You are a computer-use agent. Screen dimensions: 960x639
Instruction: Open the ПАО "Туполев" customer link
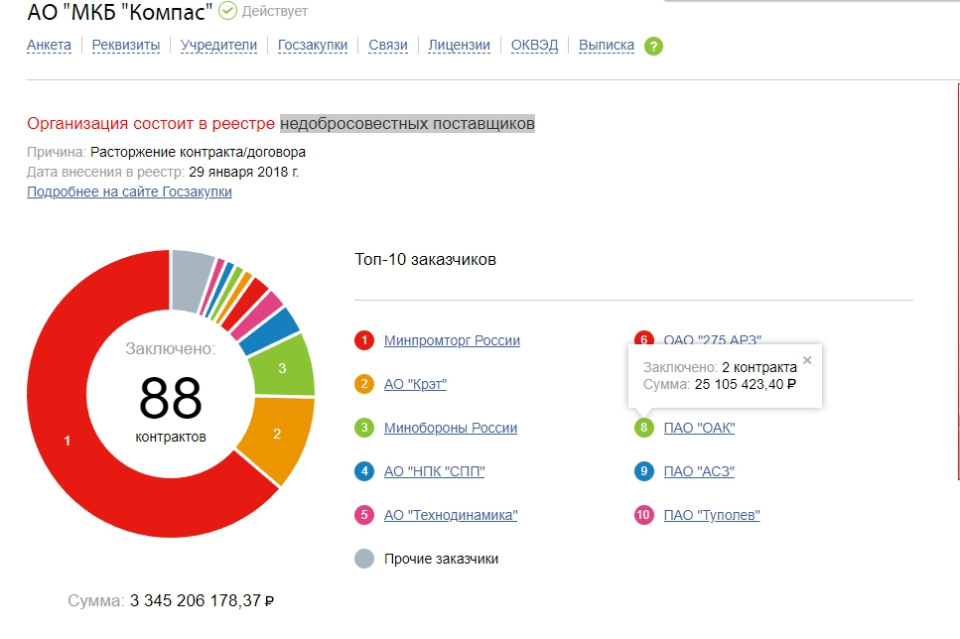point(711,515)
